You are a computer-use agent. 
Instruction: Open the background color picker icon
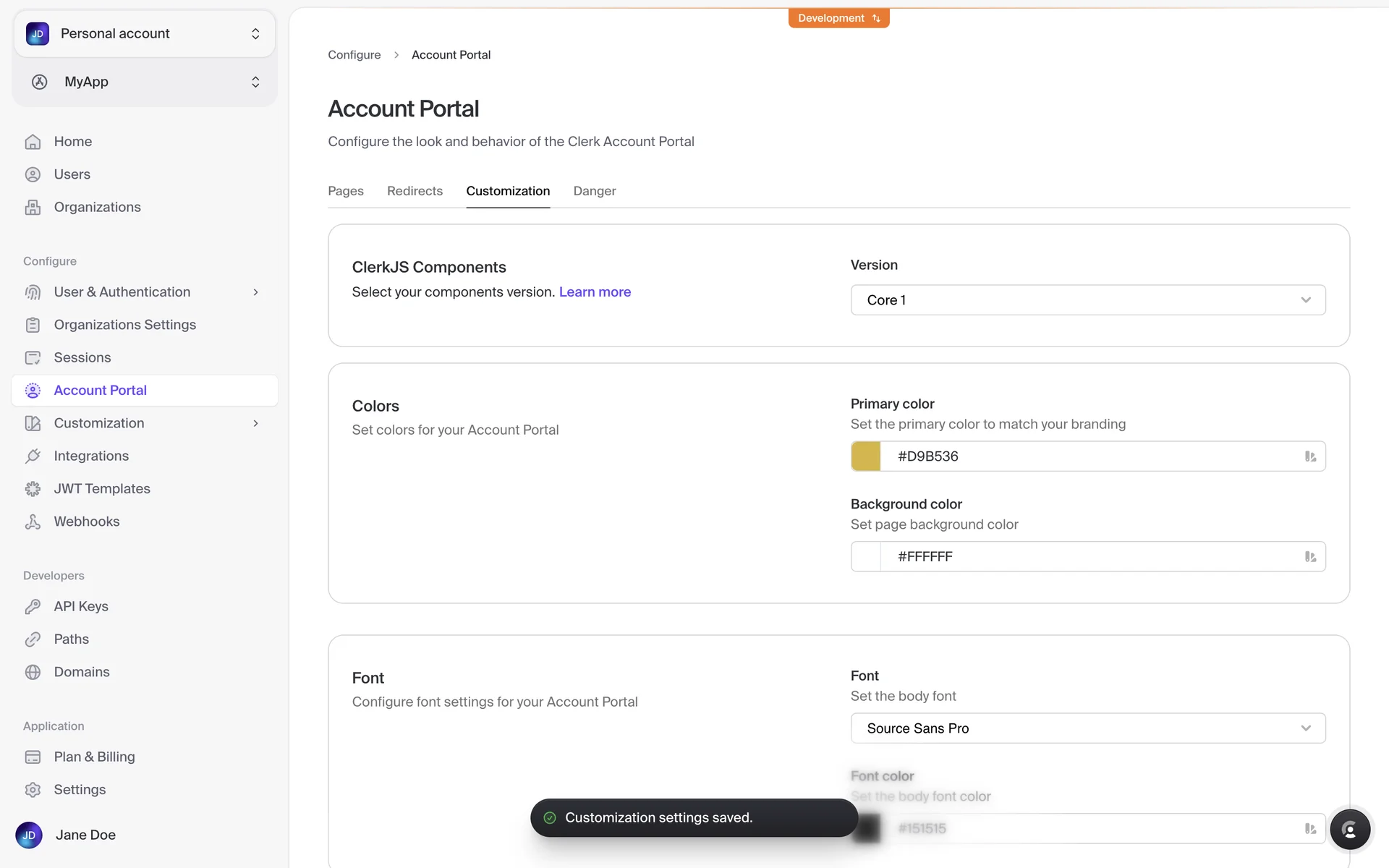(1310, 557)
